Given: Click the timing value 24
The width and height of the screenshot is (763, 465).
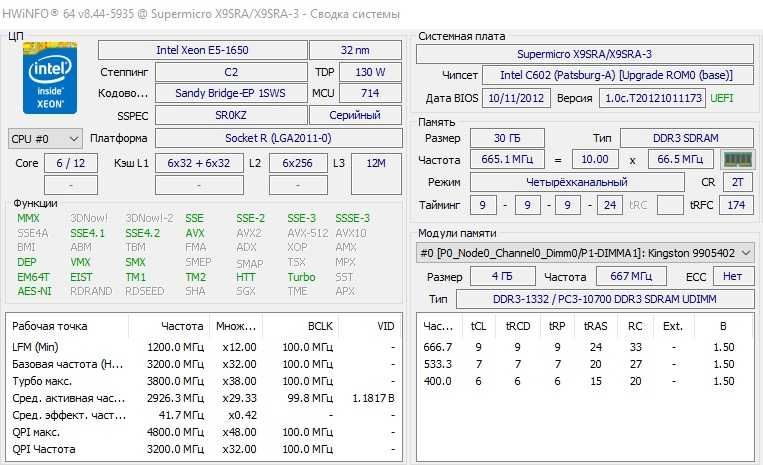Looking at the screenshot, I should pyautogui.click(x=610, y=205).
